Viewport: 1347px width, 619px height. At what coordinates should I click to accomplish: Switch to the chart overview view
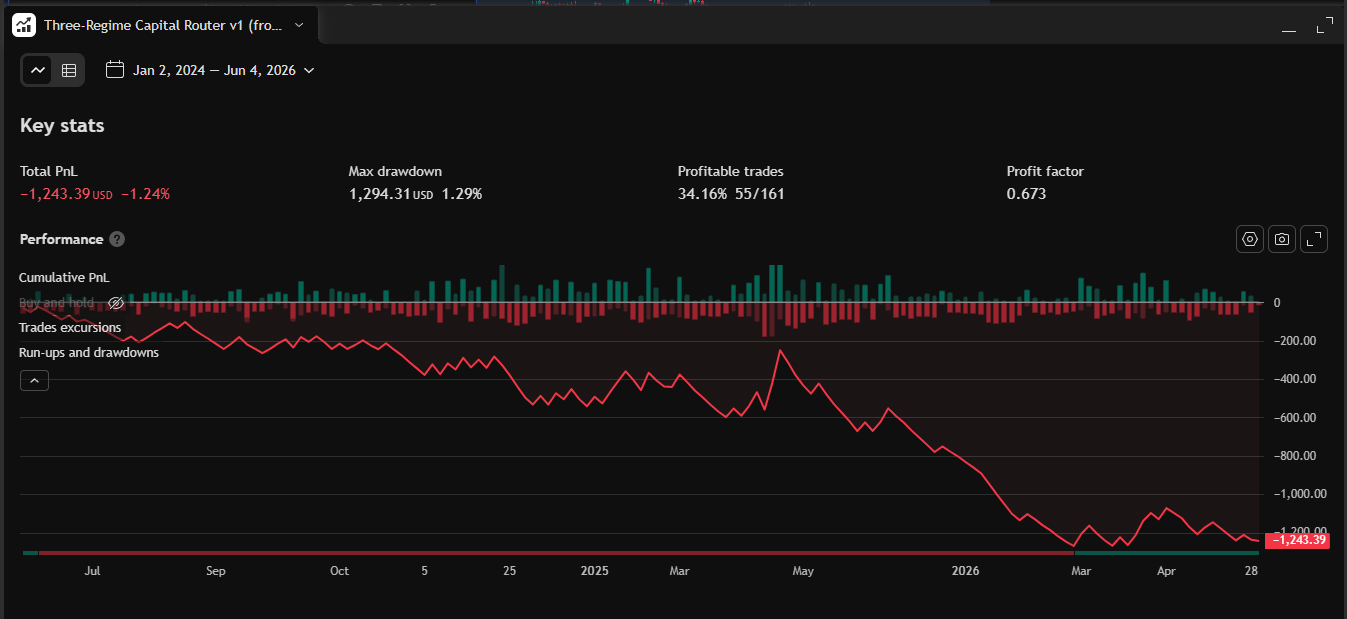click(x=38, y=70)
